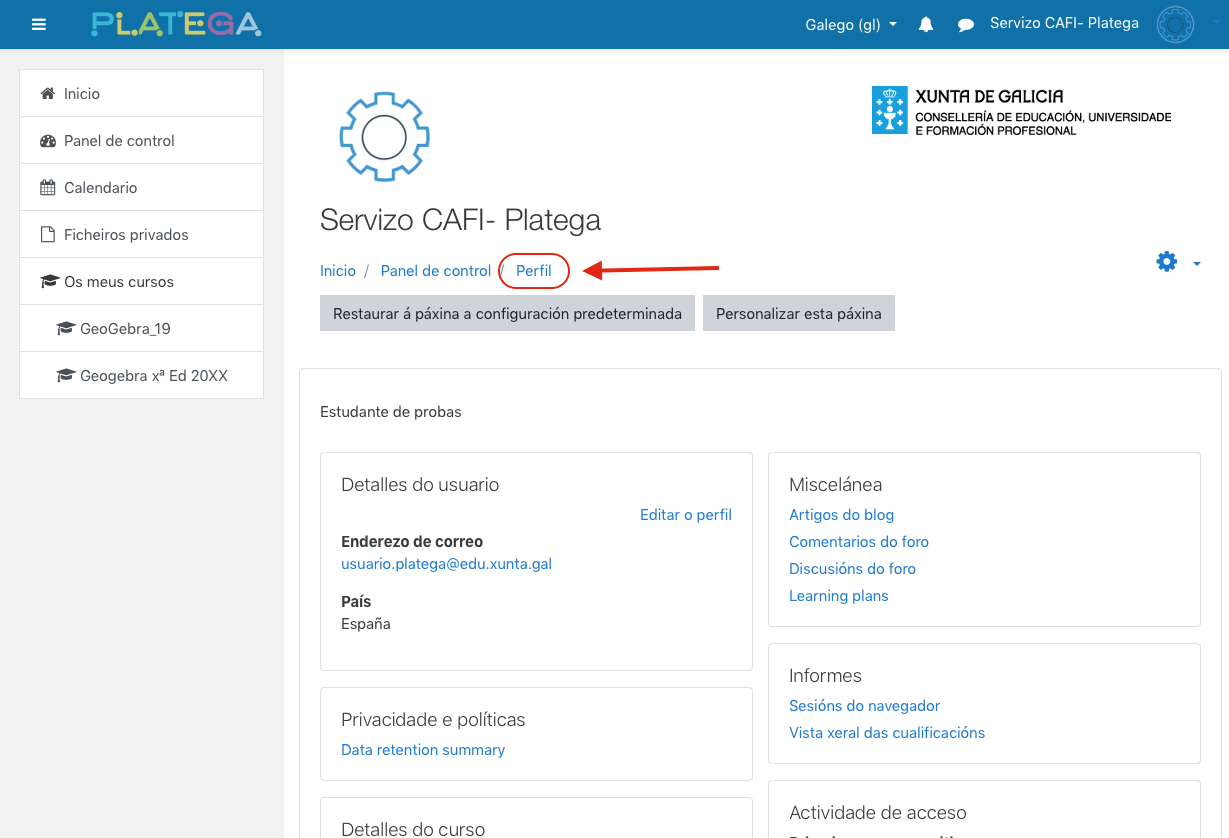Select the GeoGebra_19 course
Viewport: 1229px width, 838px height.
125,329
